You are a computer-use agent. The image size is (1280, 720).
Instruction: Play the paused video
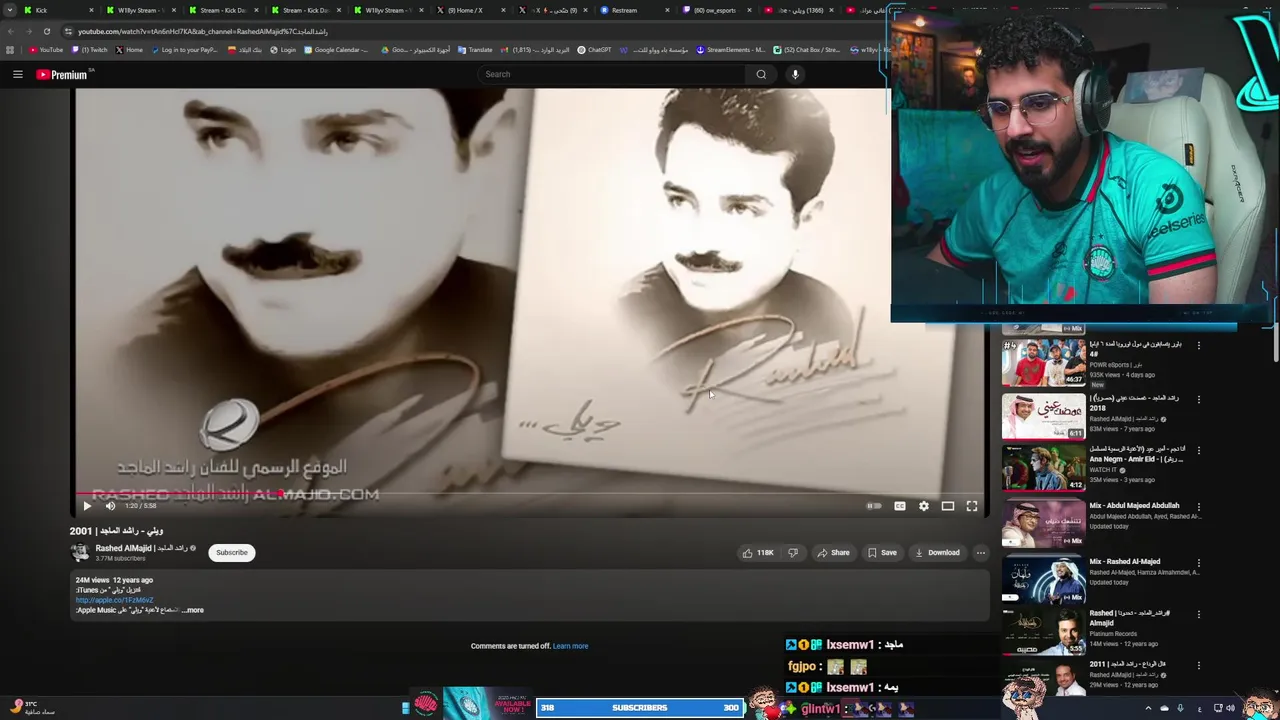click(86, 506)
